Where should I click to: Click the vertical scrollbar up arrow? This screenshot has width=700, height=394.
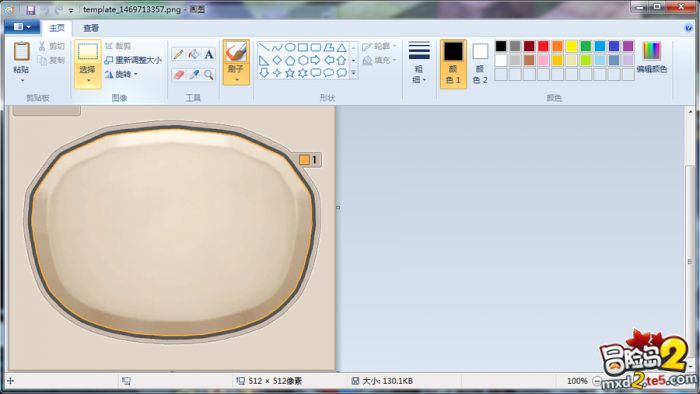690,112
